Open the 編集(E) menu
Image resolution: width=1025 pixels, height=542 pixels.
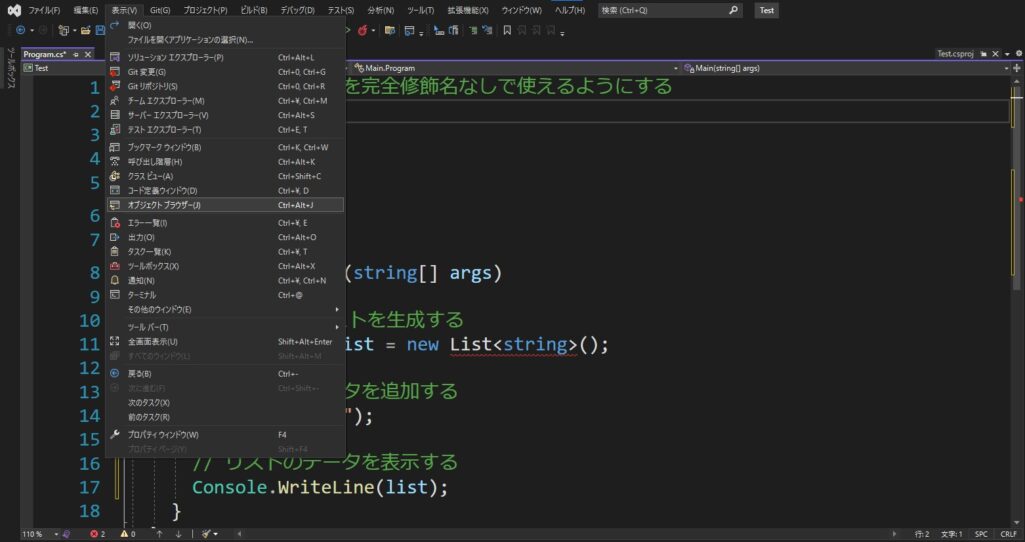tap(86, 10)
